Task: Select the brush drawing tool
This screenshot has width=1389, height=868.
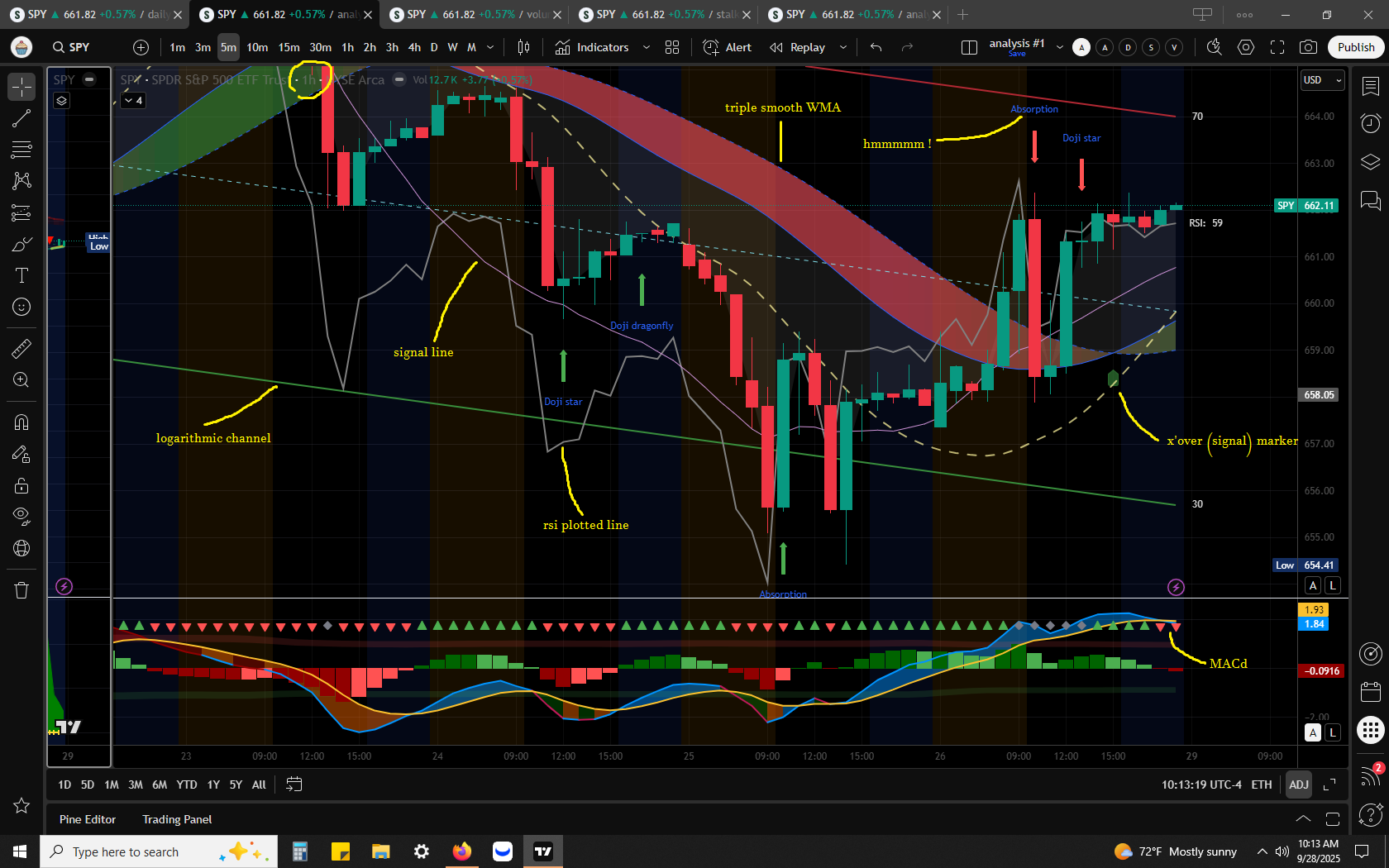Action: (x=21, y=244)
